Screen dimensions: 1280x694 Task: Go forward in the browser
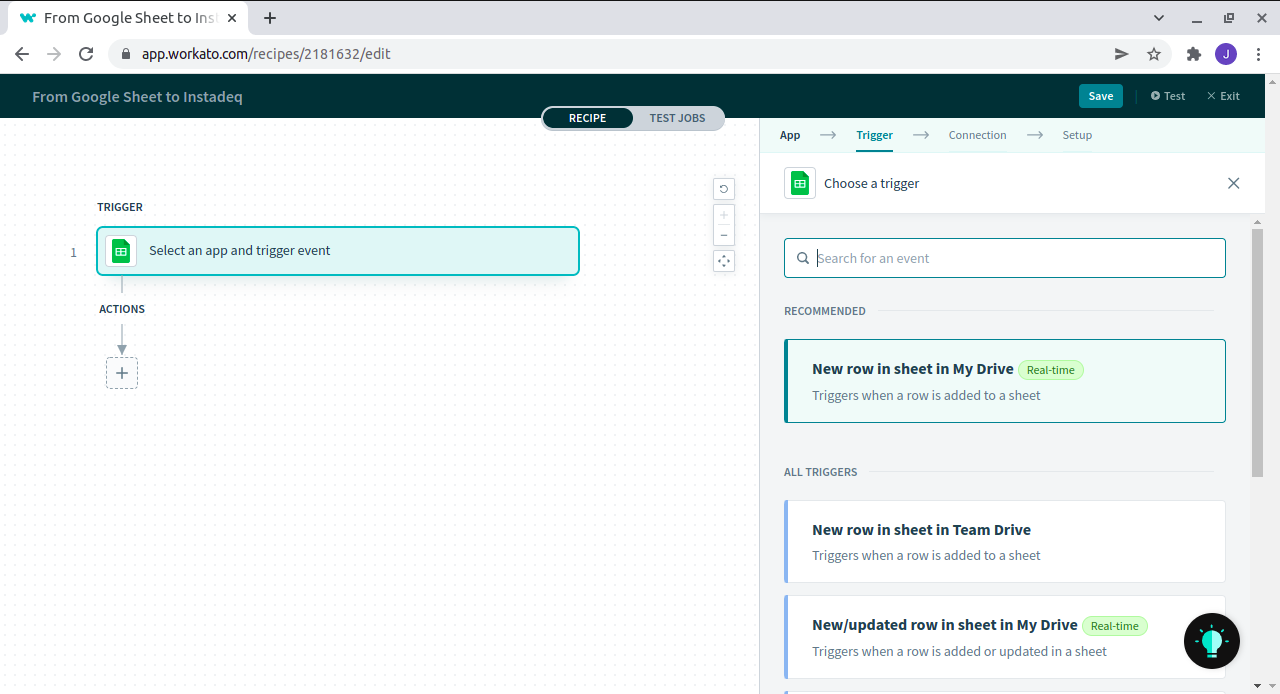pos(54,54)
